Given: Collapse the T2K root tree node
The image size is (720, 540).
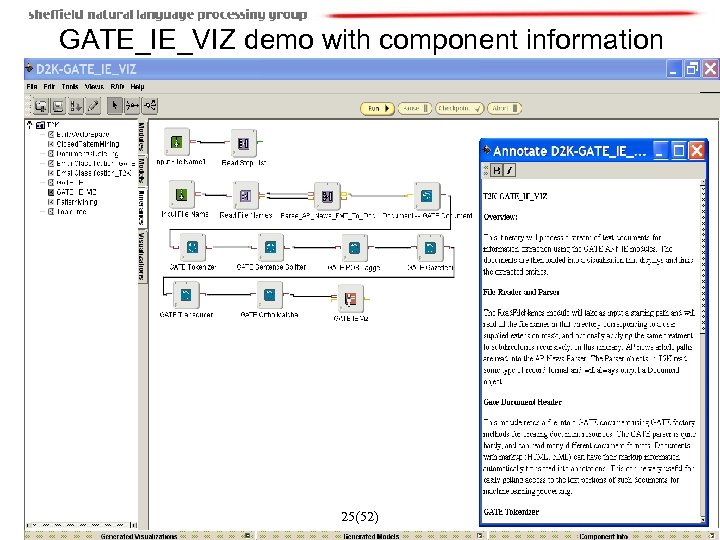Looking at the screenshot, I should (30, 124).
